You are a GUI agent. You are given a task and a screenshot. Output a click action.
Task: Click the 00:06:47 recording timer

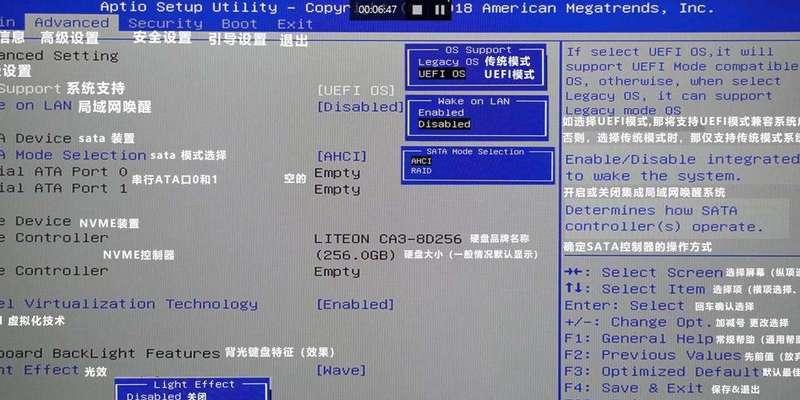click(378, 9)
